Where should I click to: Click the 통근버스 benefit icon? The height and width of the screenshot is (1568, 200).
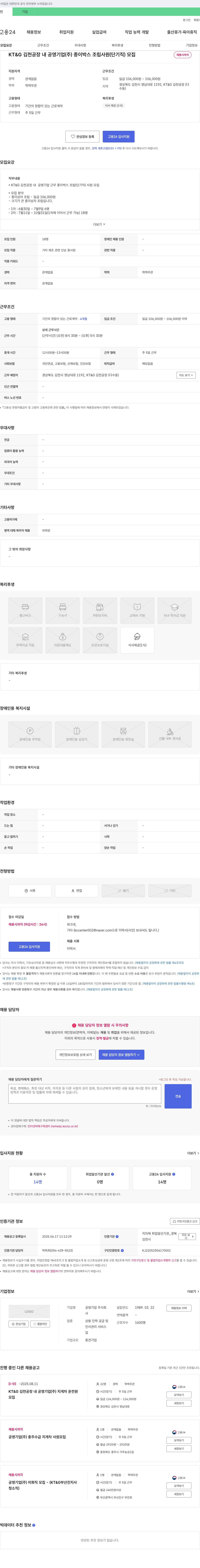(26, 610)
